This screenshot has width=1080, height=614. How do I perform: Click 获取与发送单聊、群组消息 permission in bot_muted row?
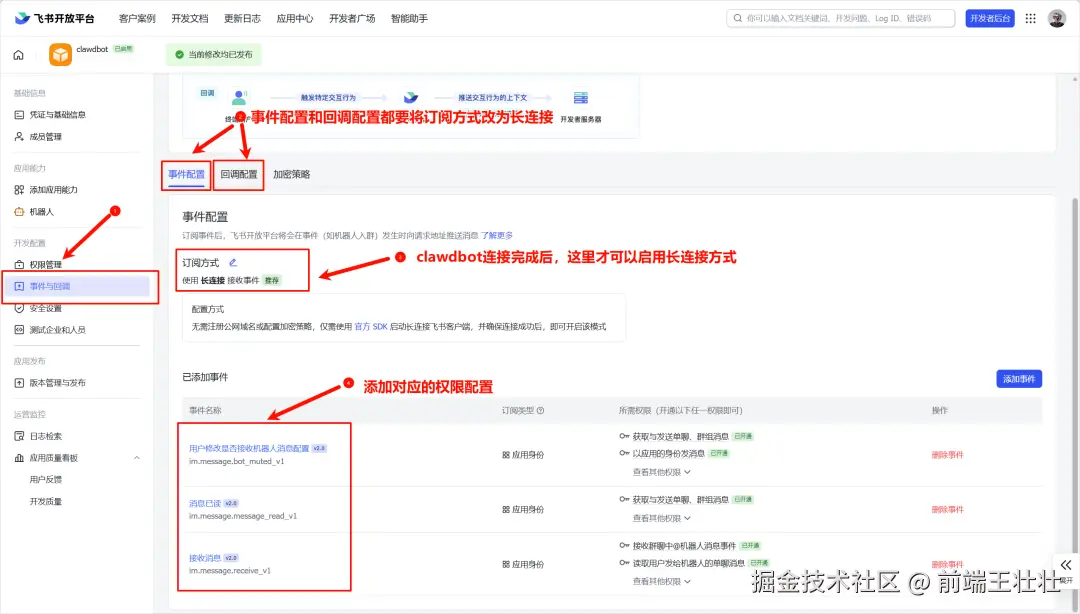(680, 436)
